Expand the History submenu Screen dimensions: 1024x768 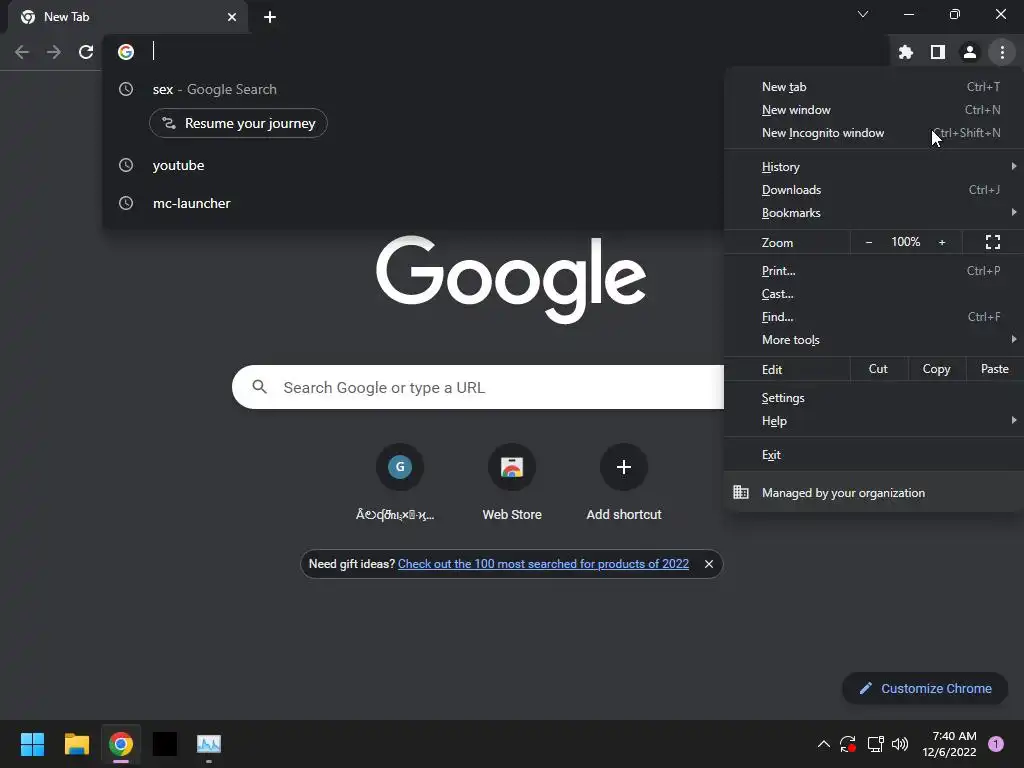tap(874, 167)
